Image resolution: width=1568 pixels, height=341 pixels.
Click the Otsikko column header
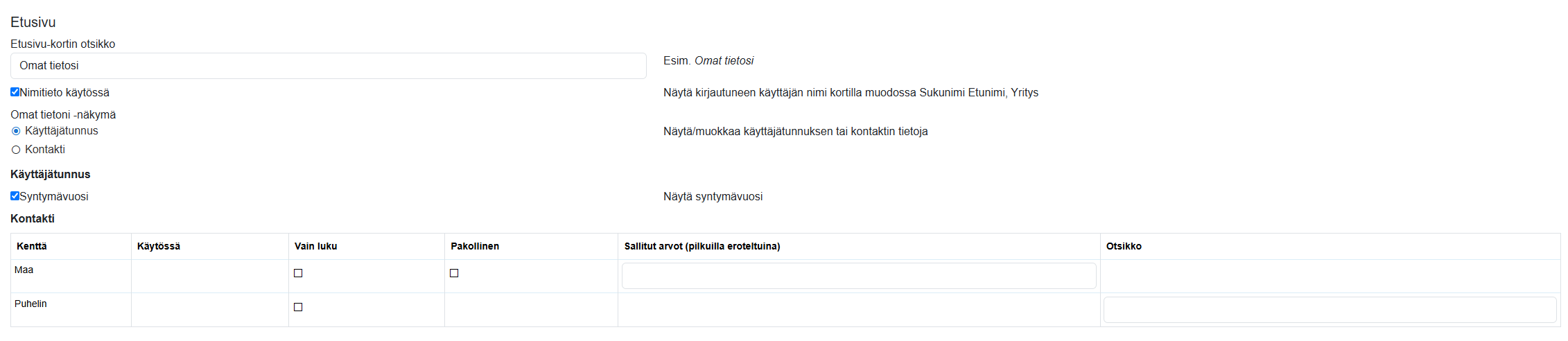point(1124,246)
